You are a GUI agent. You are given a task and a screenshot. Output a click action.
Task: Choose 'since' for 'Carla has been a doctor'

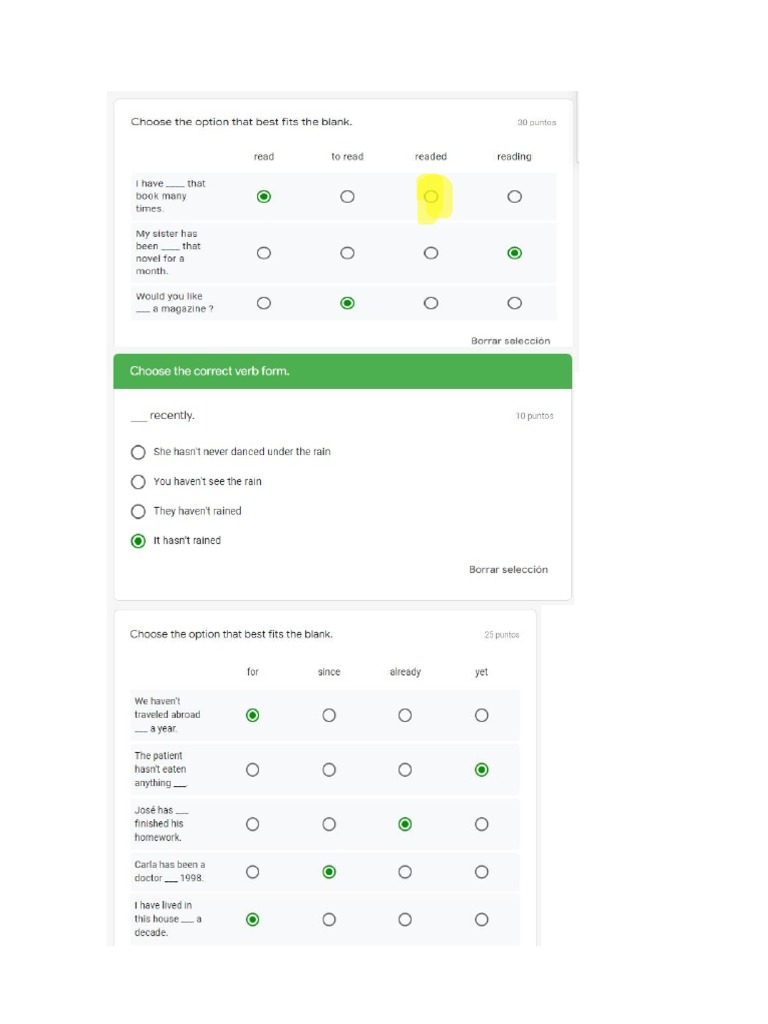tap(329, 872)
